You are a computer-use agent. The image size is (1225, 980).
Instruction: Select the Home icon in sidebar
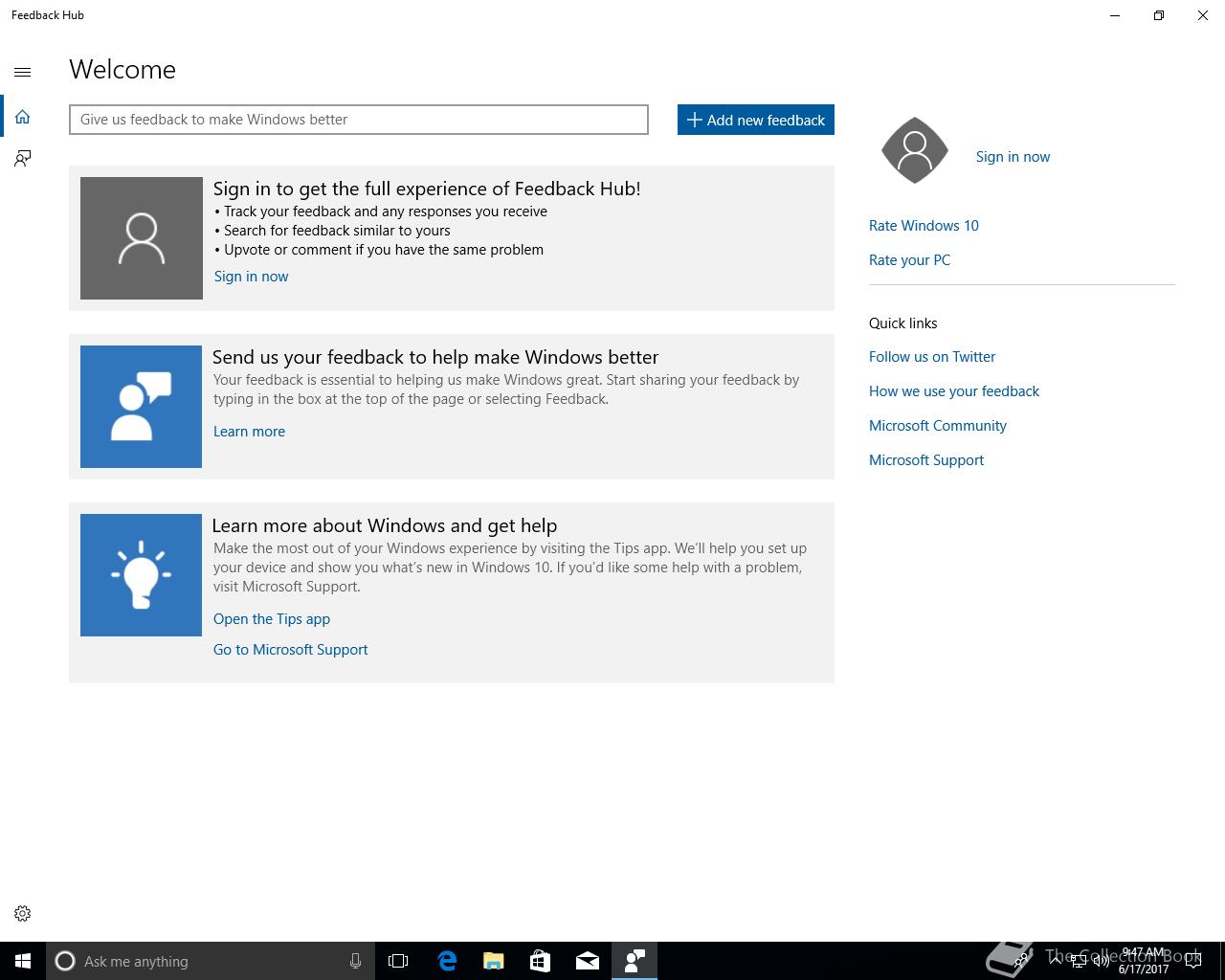tap(23, 117)
